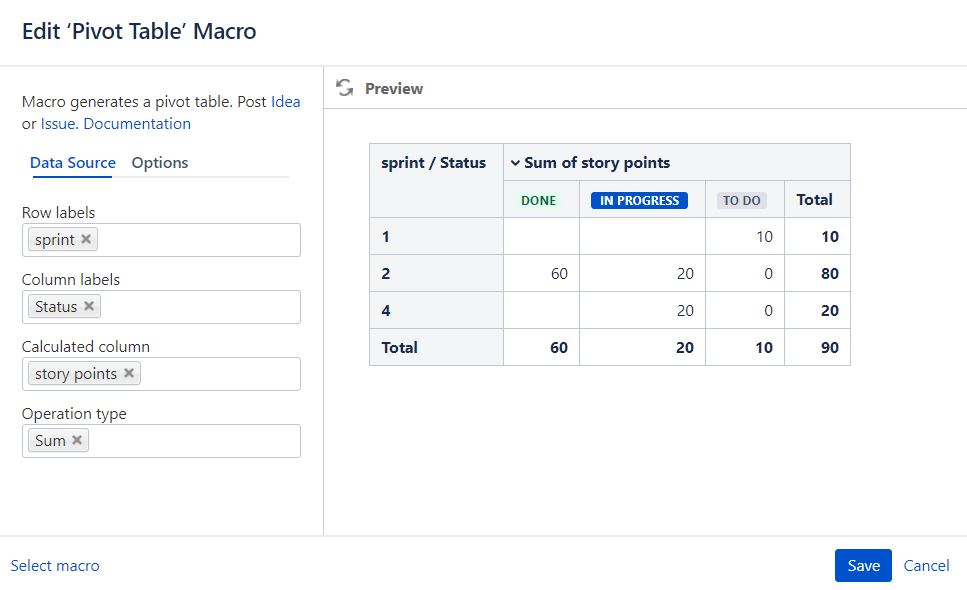Click inside the Calculated column field
967x590 pixels.
pos(220,374)
